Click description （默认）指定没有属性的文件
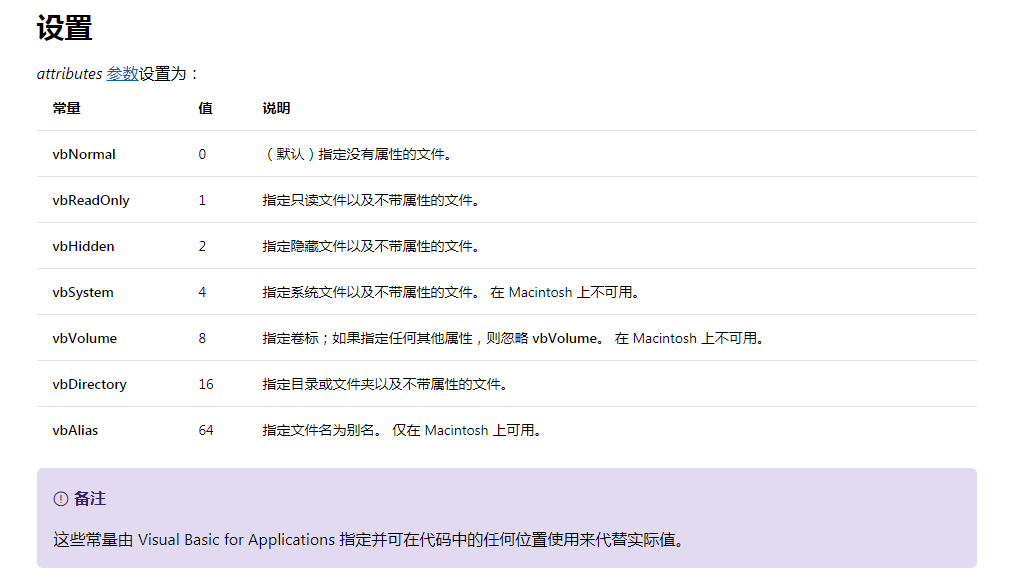Screen dimensions: 1013x587 pos(357,154)
